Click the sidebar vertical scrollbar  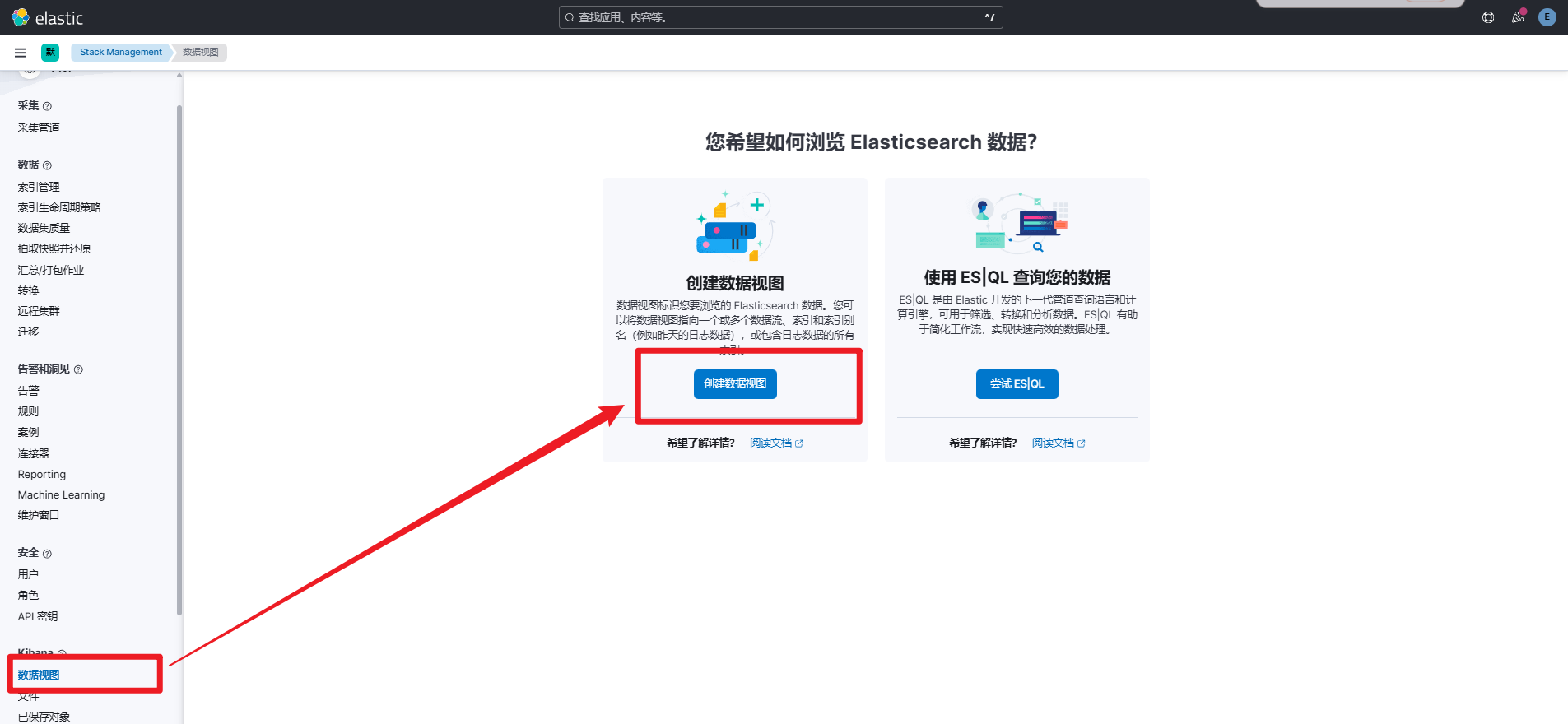179,360
